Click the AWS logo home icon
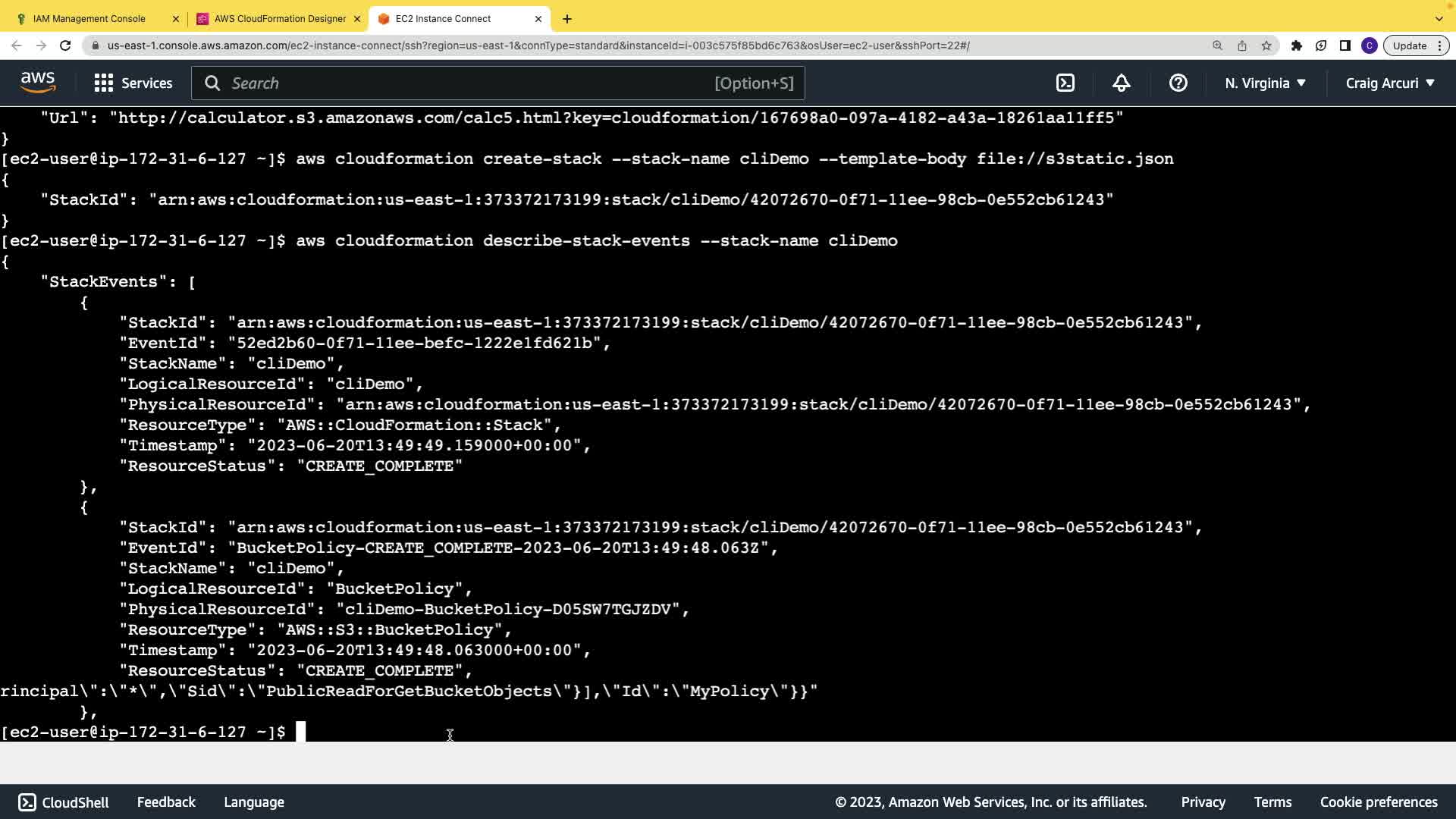 point(38,83)
